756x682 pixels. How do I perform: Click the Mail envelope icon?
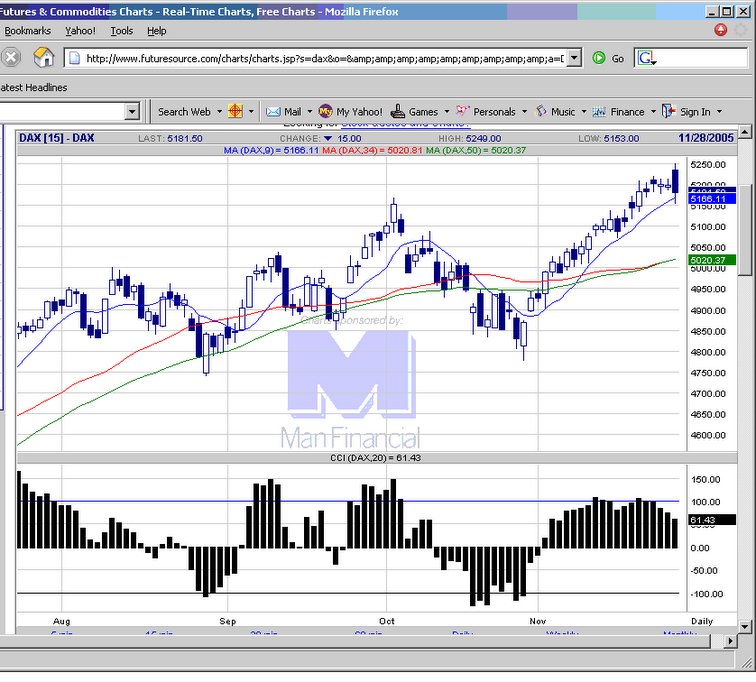point(273,112)
